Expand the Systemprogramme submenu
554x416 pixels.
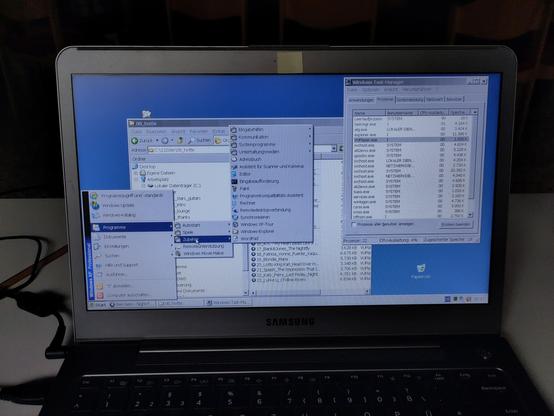click(271, 145)
